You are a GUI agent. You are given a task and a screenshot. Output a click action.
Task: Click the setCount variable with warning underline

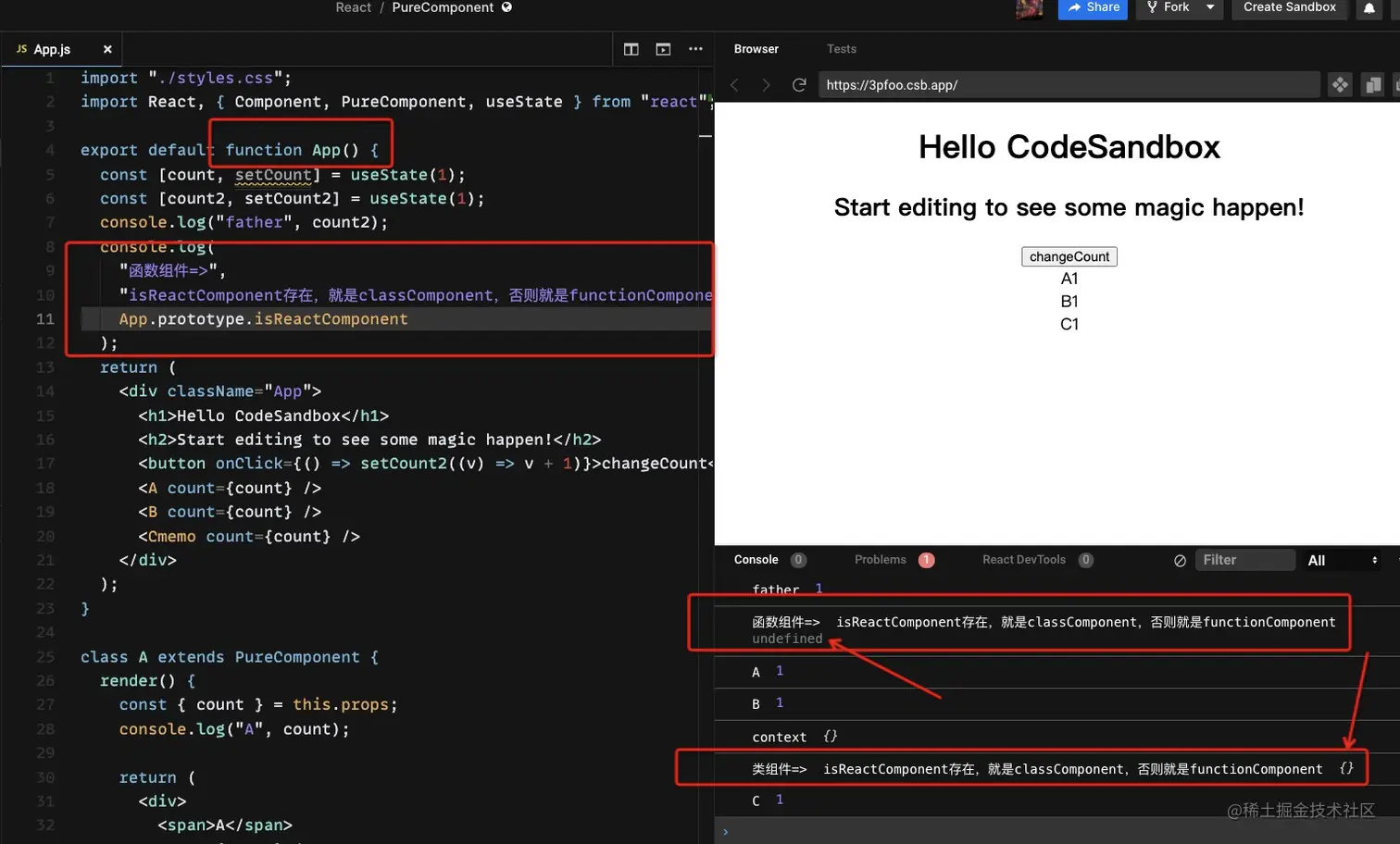tap(273, 175)
